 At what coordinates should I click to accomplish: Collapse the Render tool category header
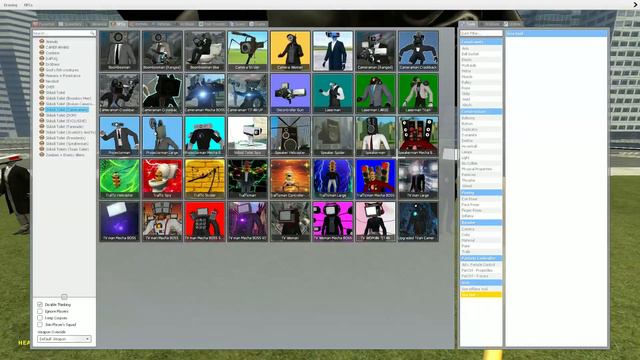(481, 222)
